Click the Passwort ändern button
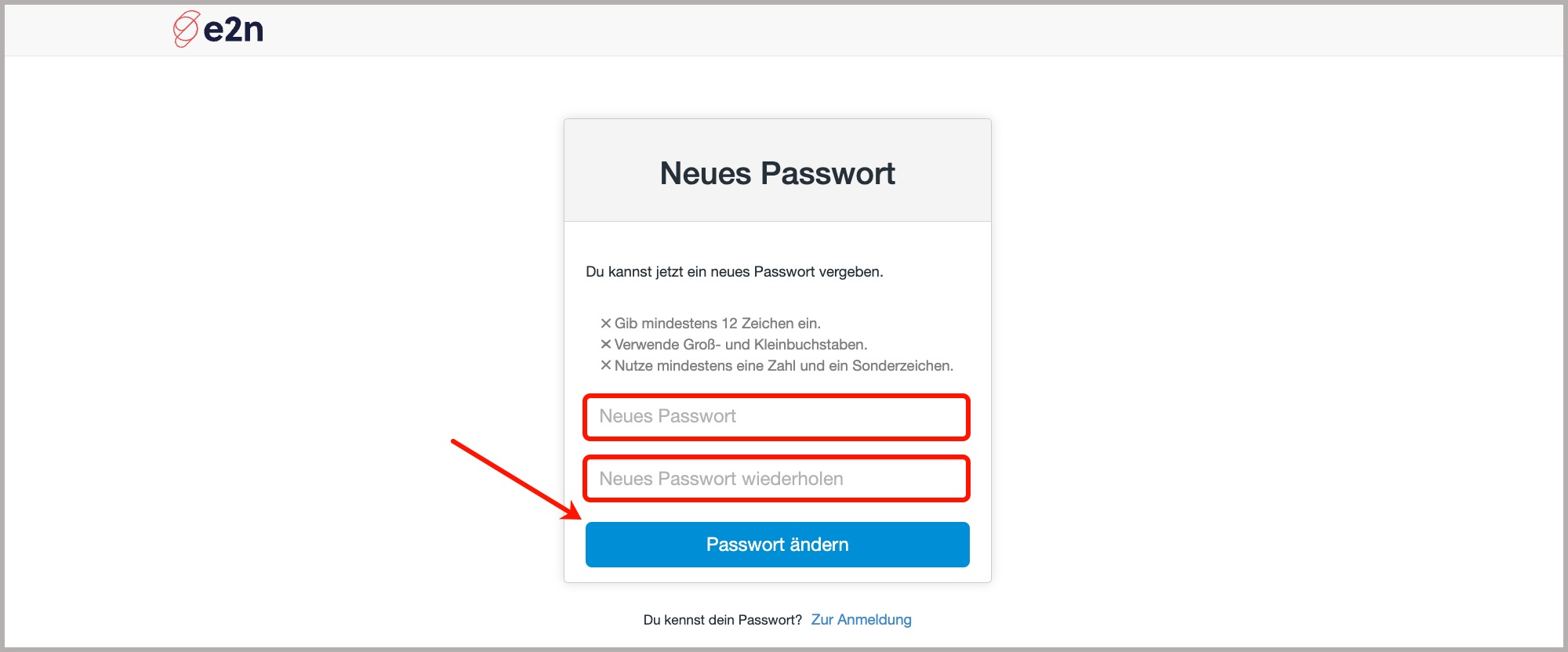 pyautogui.click(x=777, y=544)
